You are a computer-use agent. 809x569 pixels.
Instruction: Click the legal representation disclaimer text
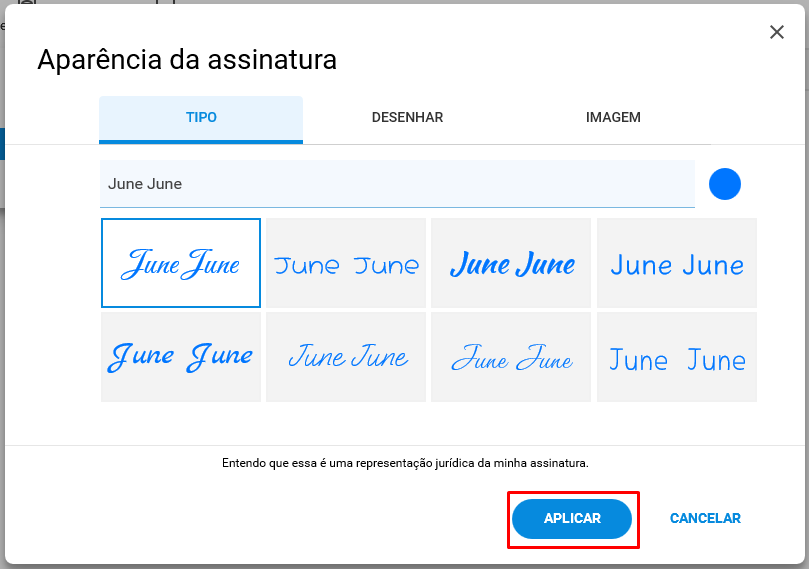pyautogui.click(x=405, y=463)
